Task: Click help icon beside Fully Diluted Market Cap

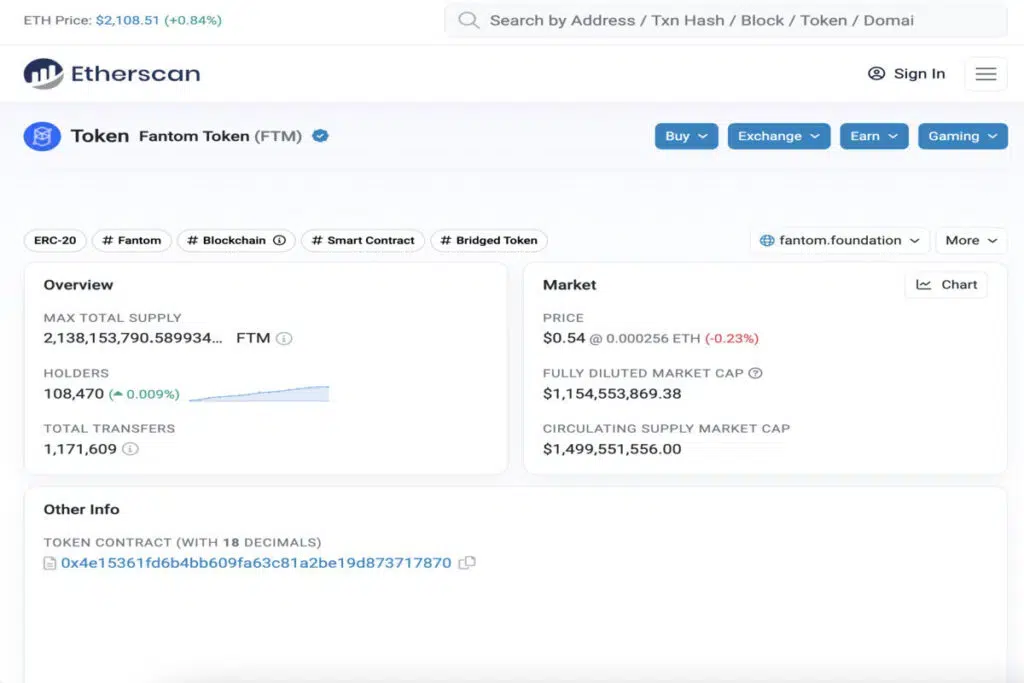Action: [x=756, y=373]
